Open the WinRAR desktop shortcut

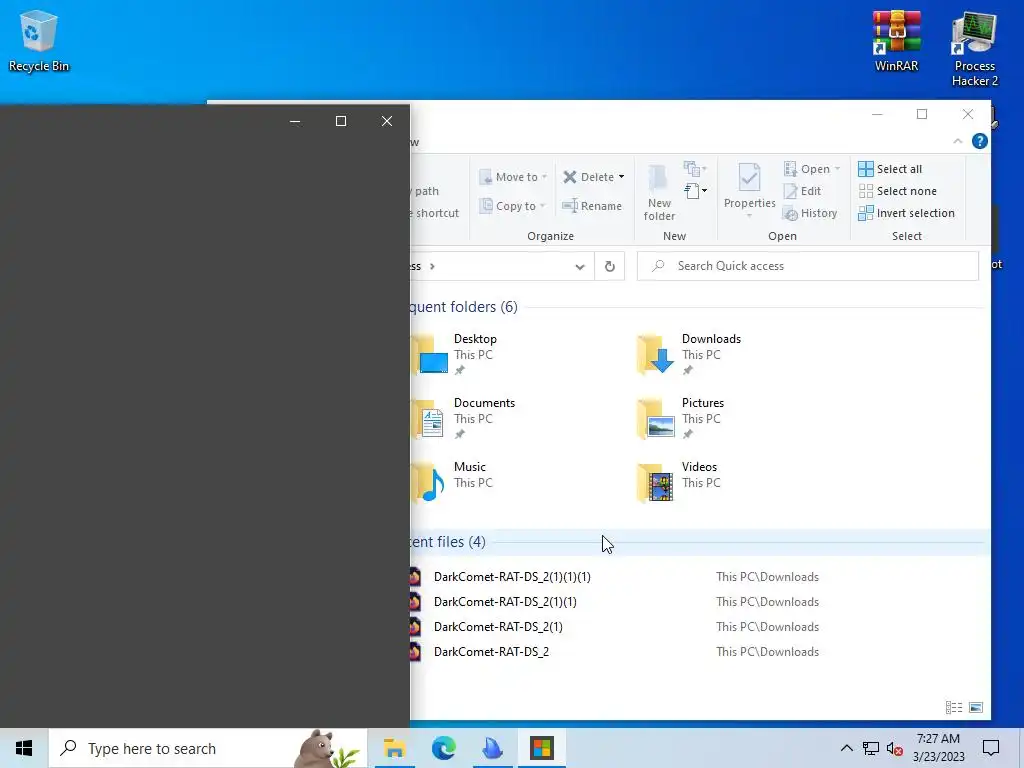896,40
